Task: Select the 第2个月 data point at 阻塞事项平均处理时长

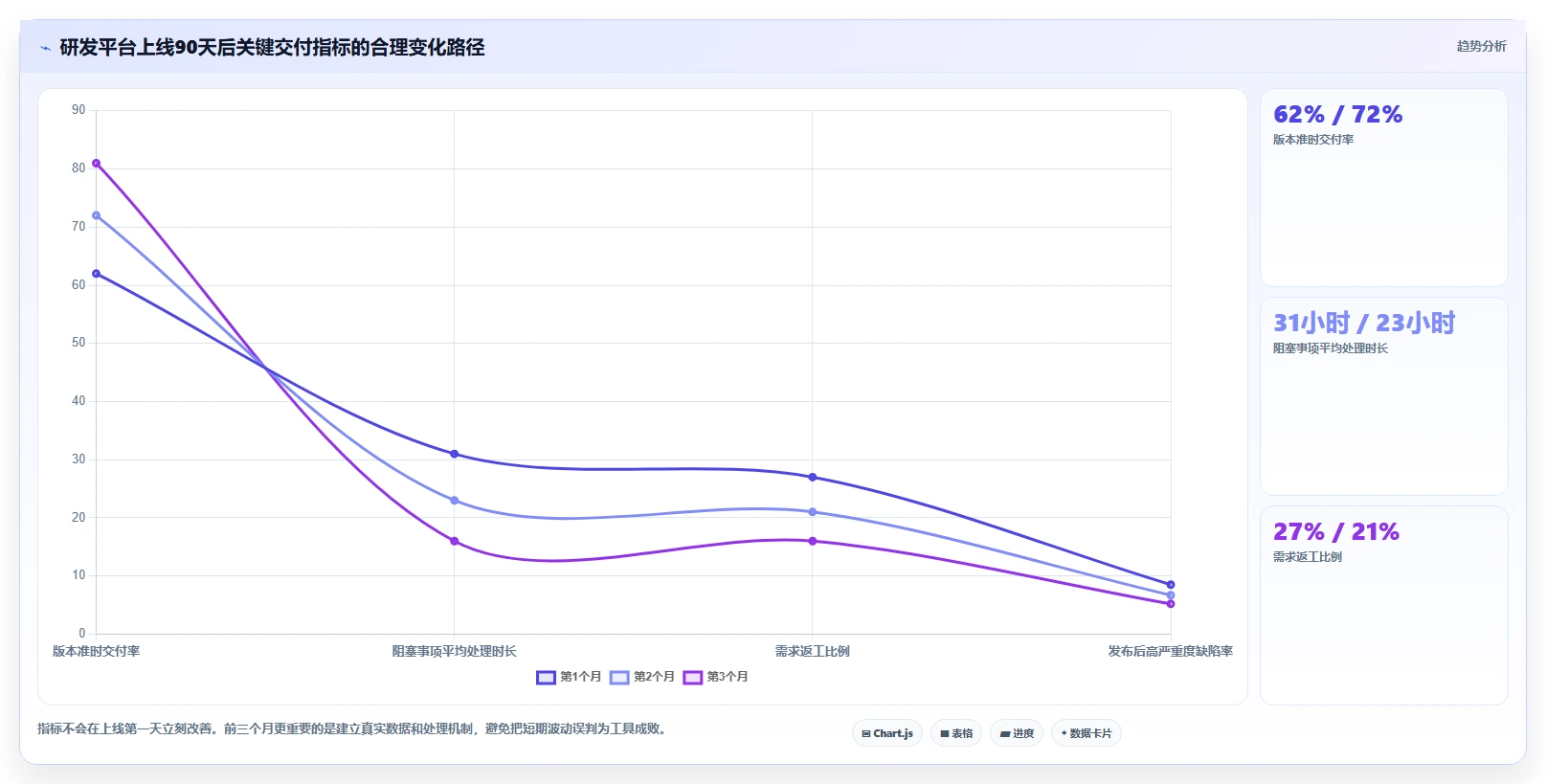Action: click(x=454, y=501)
